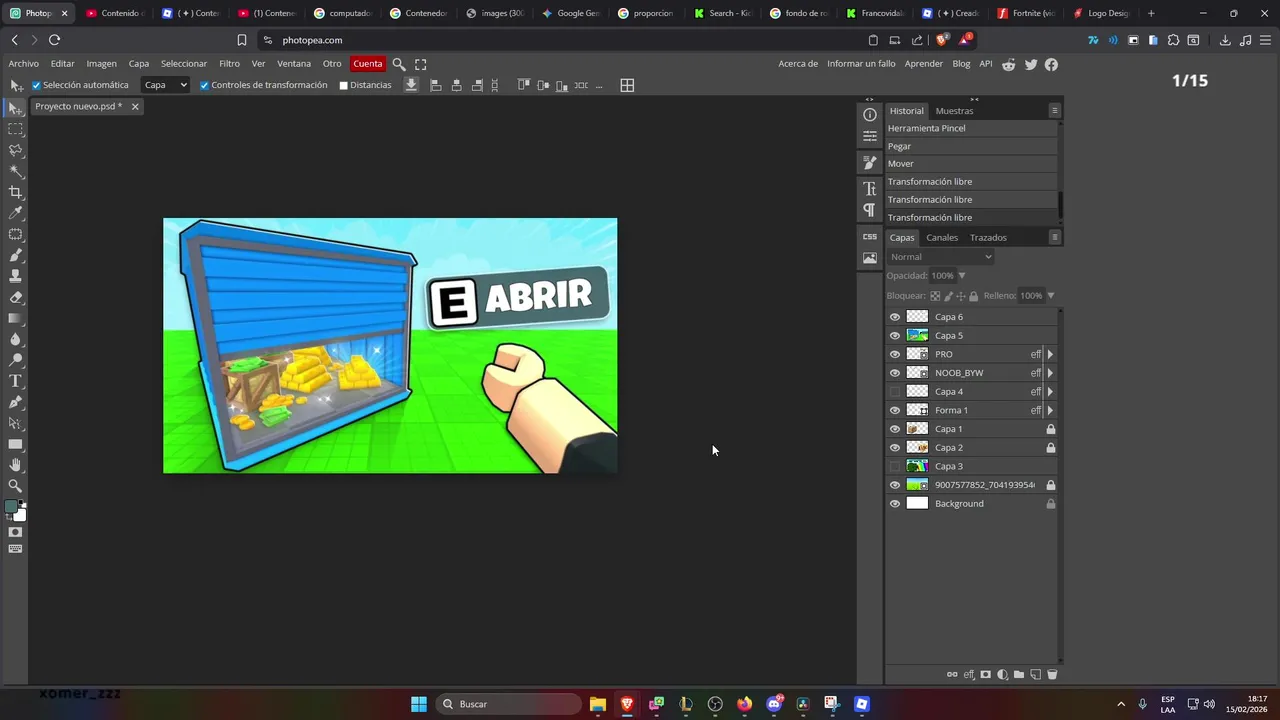
Task: Hide the Capa 5 layer
Action: pos(895,336)
